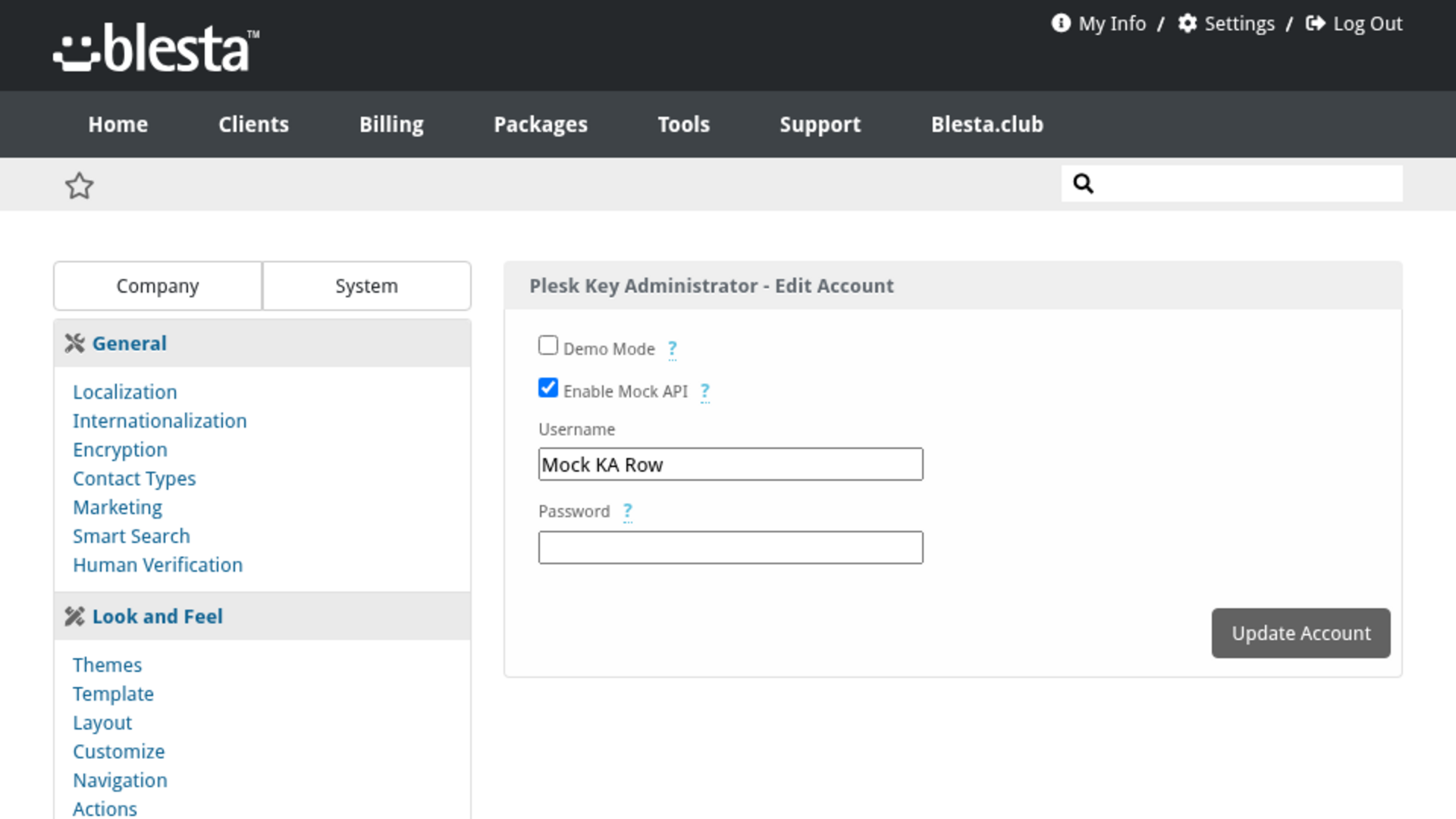1456x819 pixels.
Task: Open the Internationalization settings link
Action: [x=159, y=421]
